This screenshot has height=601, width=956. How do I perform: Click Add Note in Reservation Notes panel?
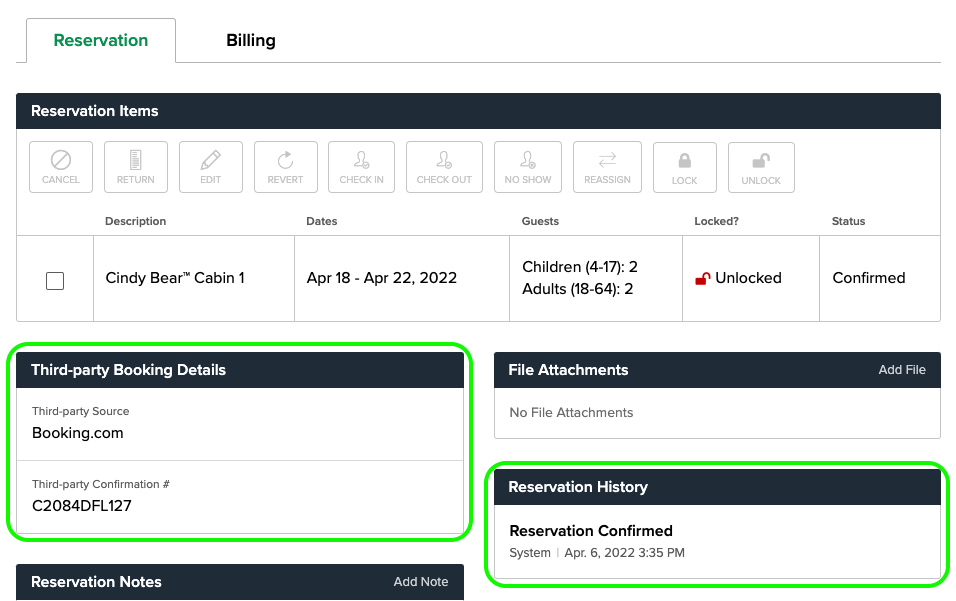tap(421, 582)
